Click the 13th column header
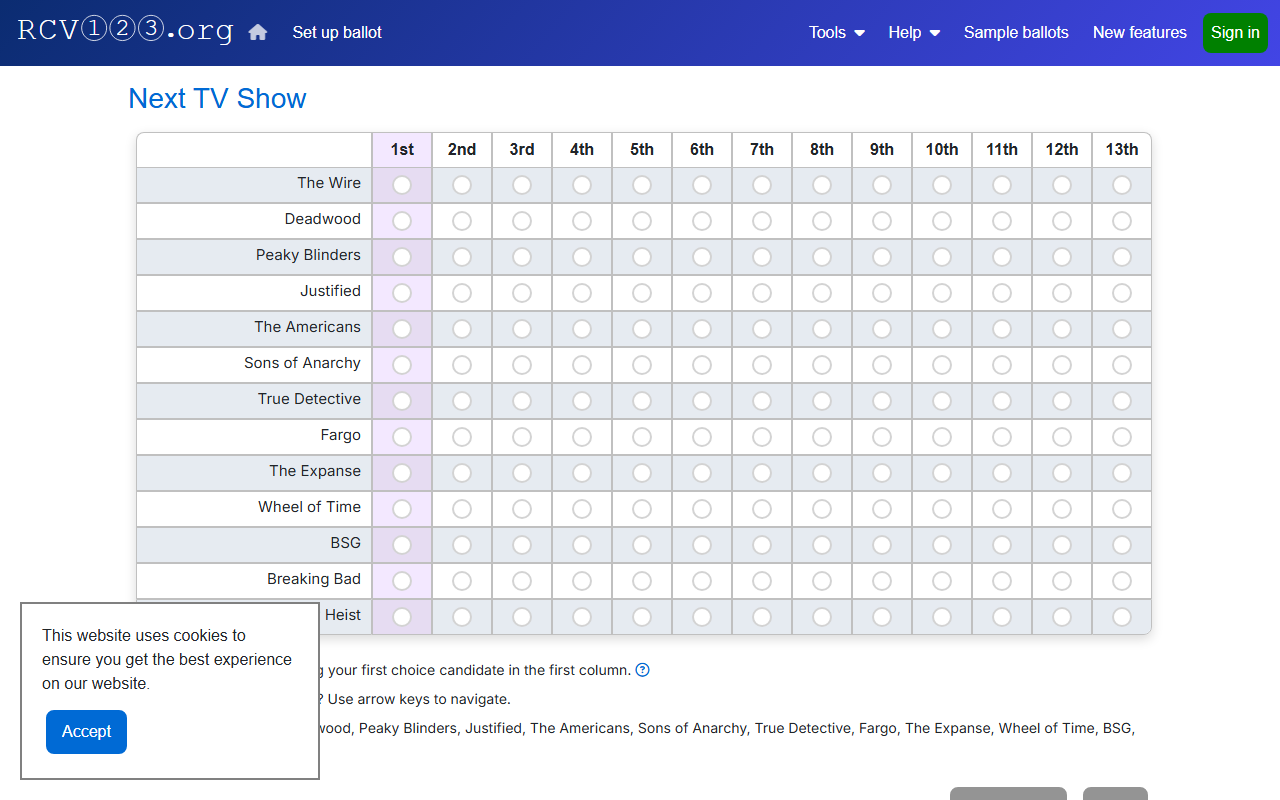 (x=1122, y=150)
